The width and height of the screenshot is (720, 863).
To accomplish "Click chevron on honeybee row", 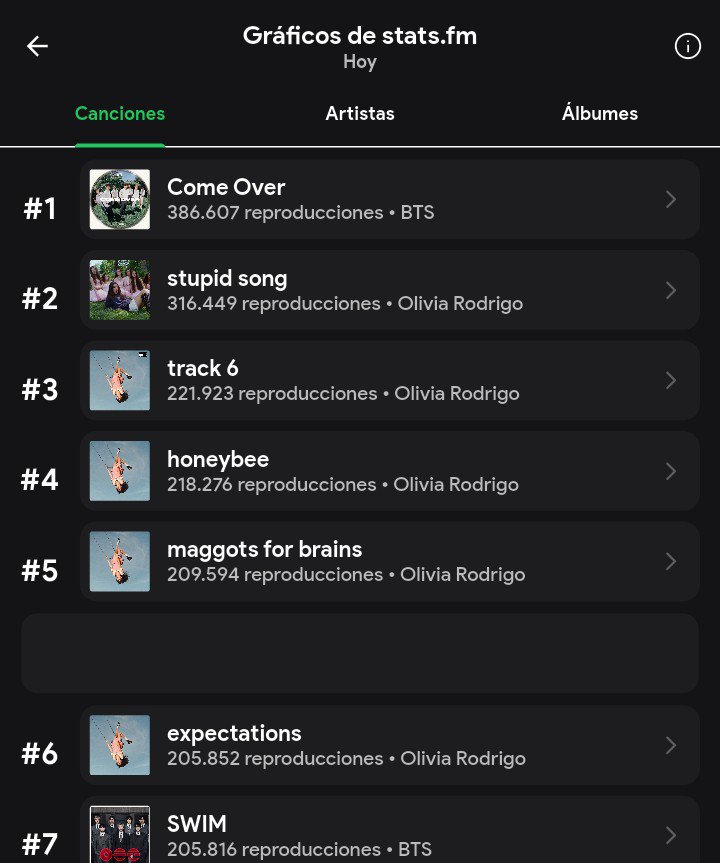I will (x=670, y=471).
